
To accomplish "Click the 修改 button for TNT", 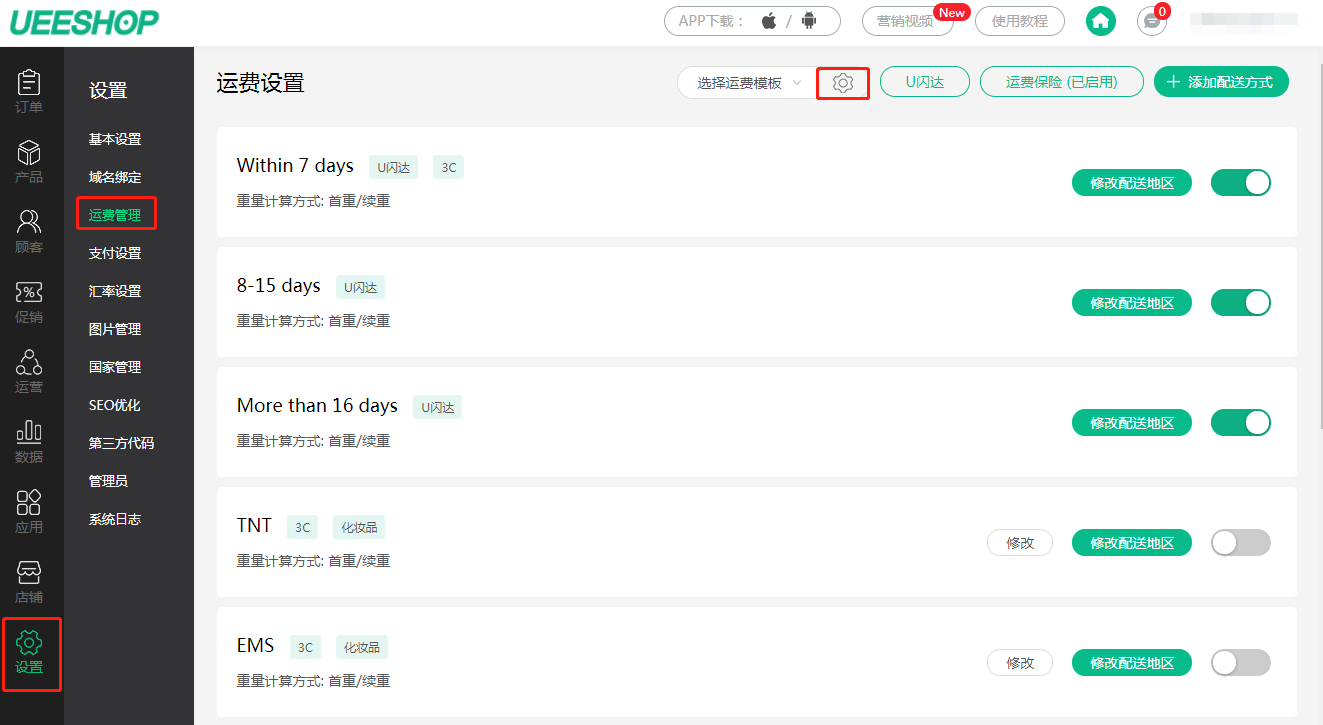I will pyautogui.click(x=1020, y=543).
